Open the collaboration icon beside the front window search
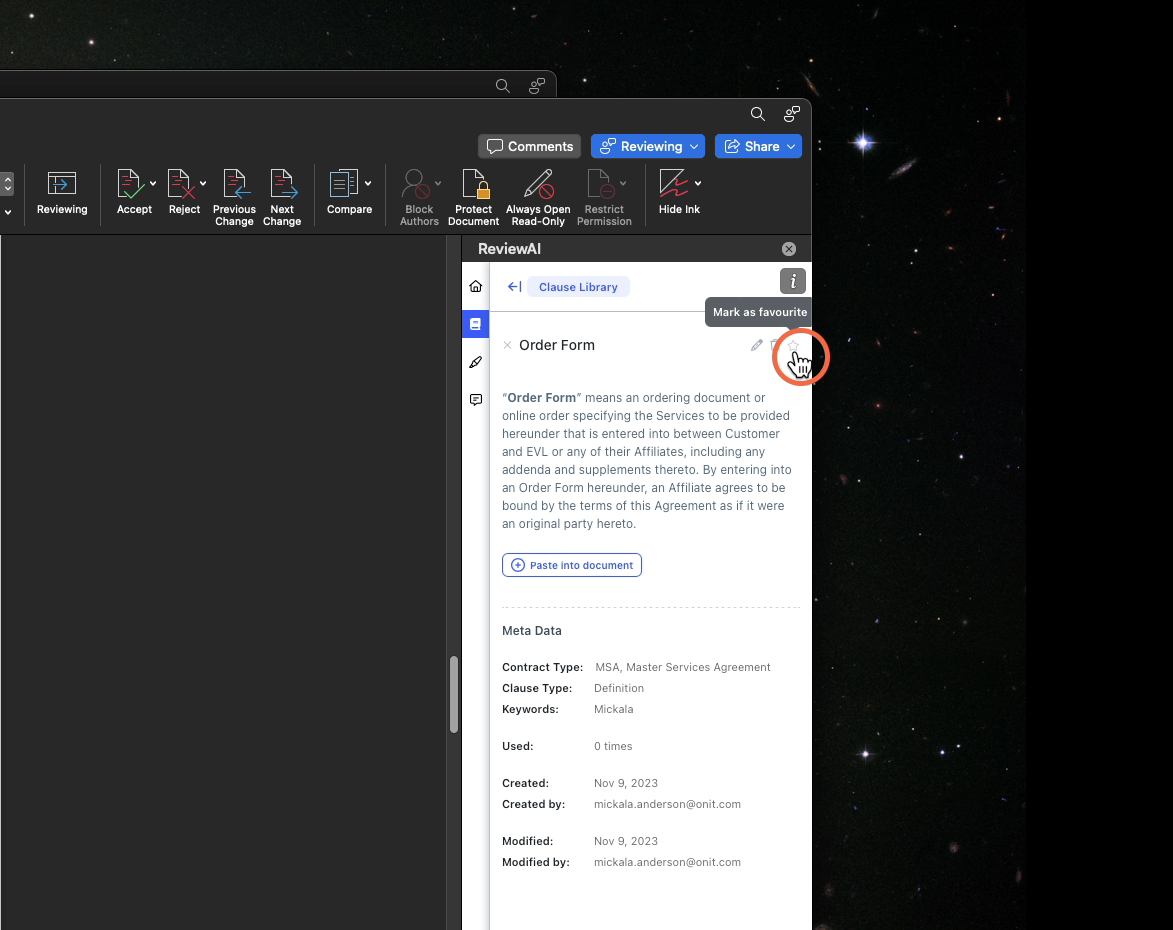The image size is (1173, 930). tap(791, 114)
